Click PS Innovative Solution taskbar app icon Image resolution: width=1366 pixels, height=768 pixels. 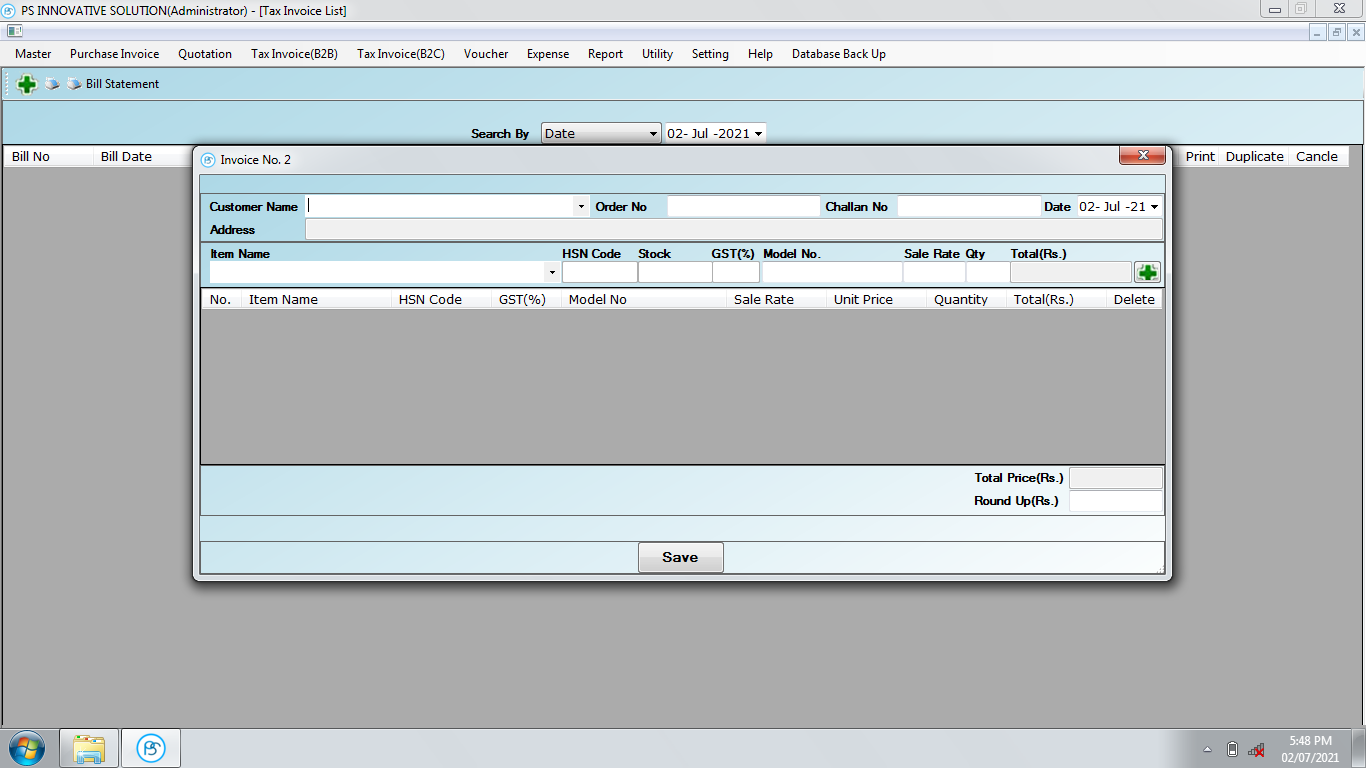click(x=151, y=748)
